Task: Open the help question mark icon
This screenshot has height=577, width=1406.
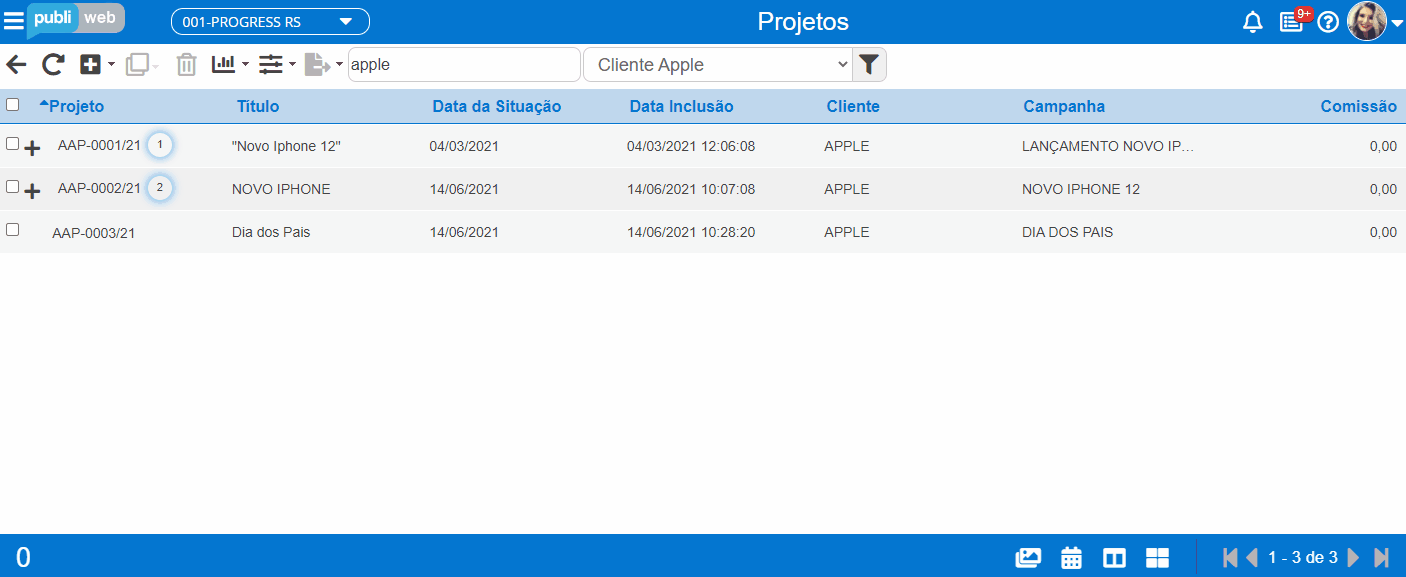Action: (1328, 22)
